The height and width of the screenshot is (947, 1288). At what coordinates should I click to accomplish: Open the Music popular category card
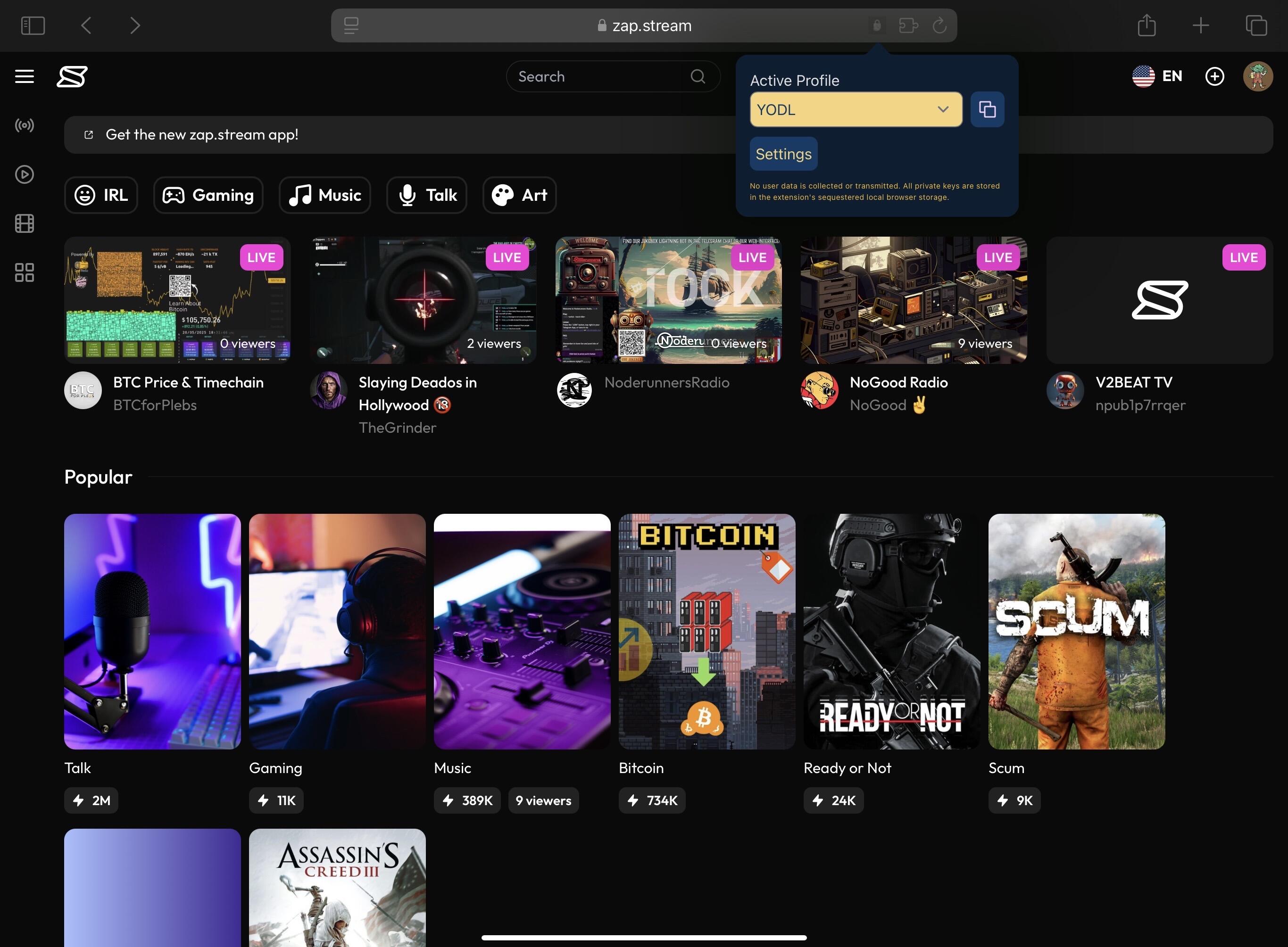tap(522, 631)
